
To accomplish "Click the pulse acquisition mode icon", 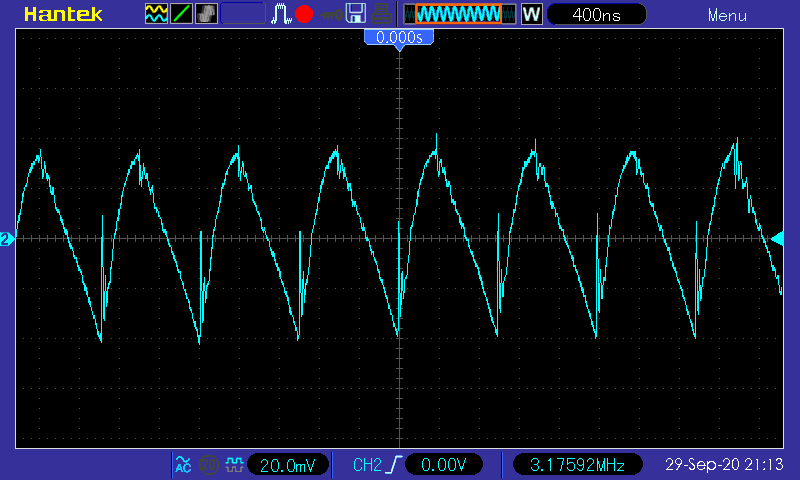I will pos(281,14).
